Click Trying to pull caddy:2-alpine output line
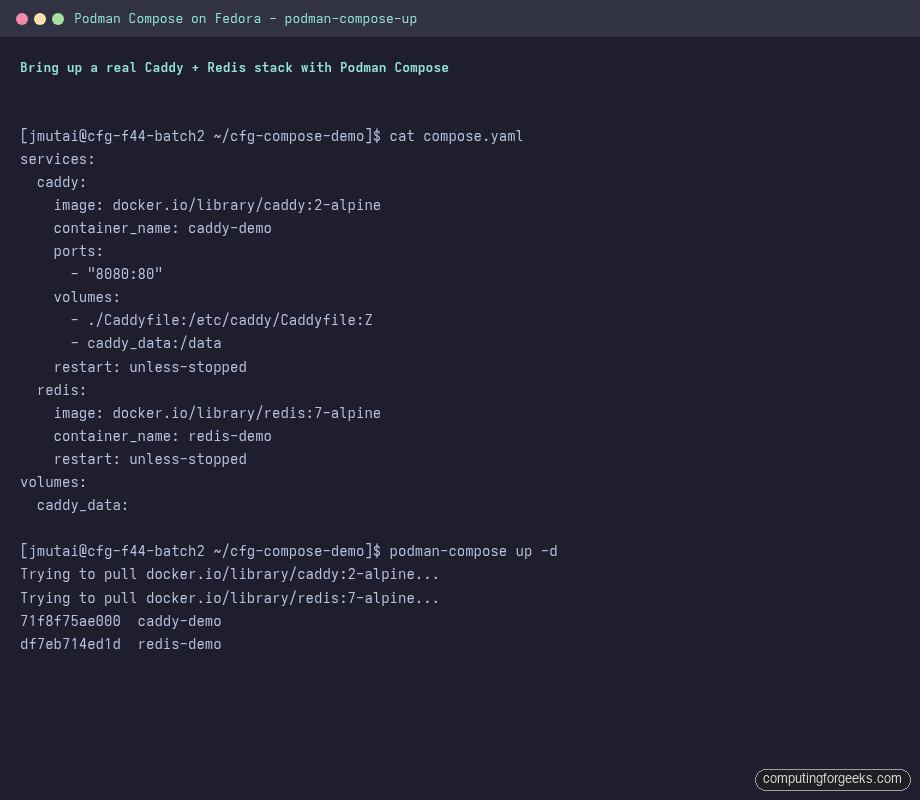 pyautogui.click(x=229, y=575)
